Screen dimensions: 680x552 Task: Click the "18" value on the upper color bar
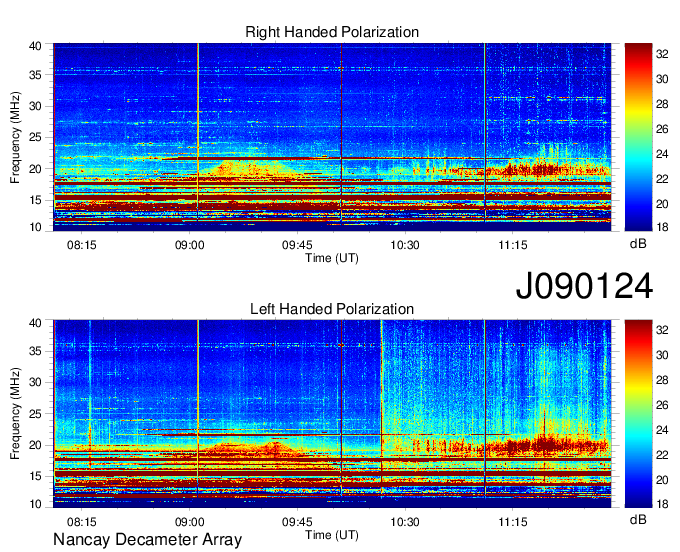coord(662,227)
